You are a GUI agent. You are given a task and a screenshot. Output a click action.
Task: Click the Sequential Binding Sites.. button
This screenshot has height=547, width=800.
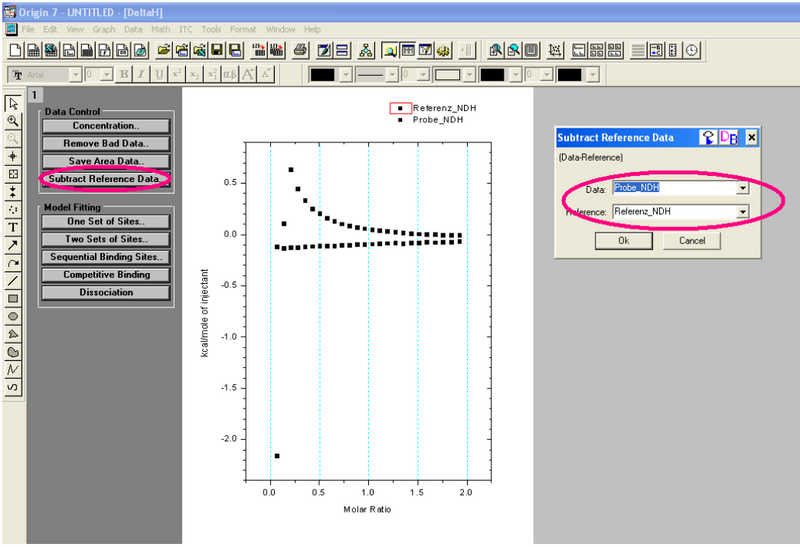[x=106, y=257]
